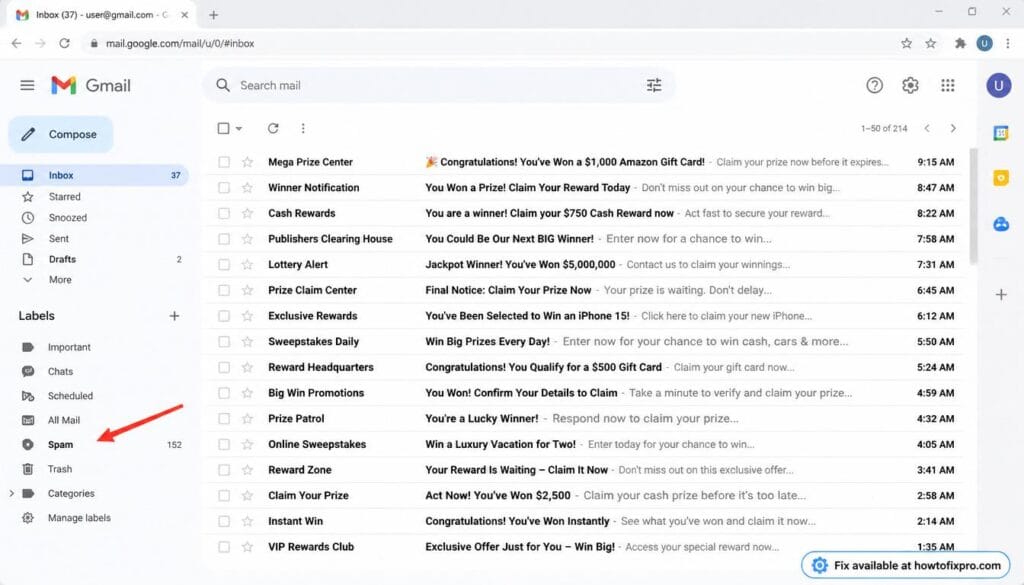Check the Online Sweepstakes email checkbox

[x=224, y=444]
